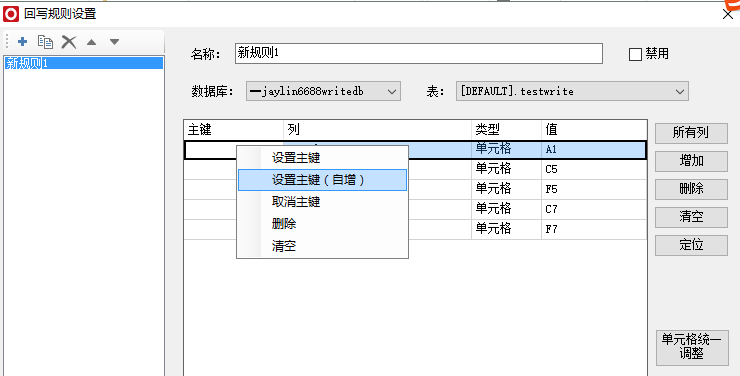Screen dimensions: 740x376
Task: Choose 清空 in the context menu
Action: (322, 246)
